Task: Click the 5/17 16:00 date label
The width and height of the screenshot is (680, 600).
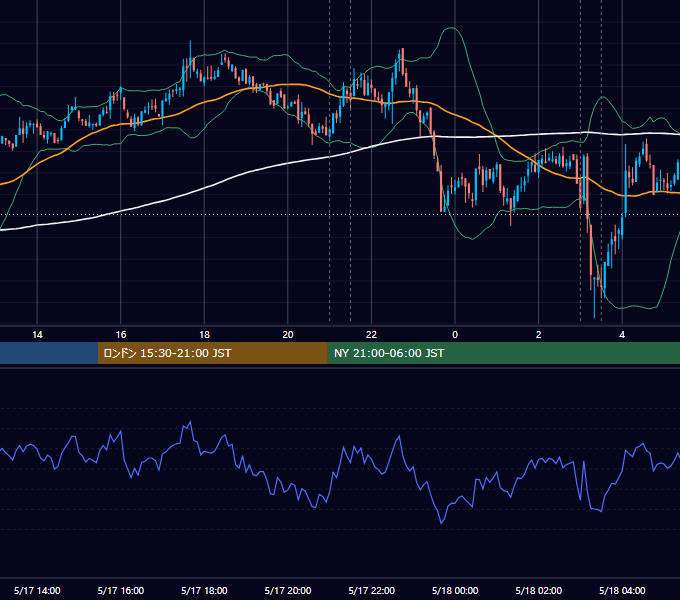Action: point(121,590)
